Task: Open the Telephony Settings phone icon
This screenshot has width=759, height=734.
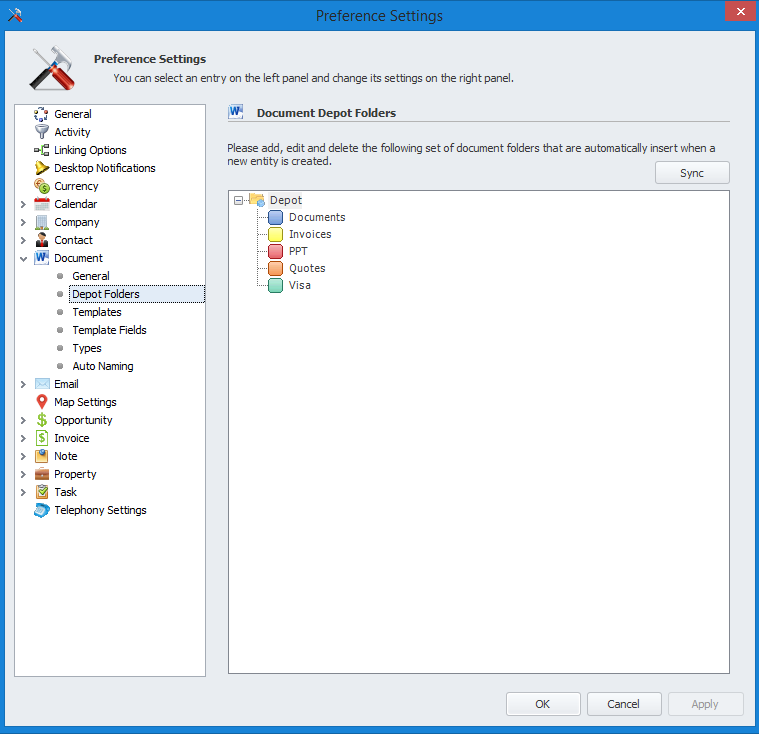Action: pos(41,510)
